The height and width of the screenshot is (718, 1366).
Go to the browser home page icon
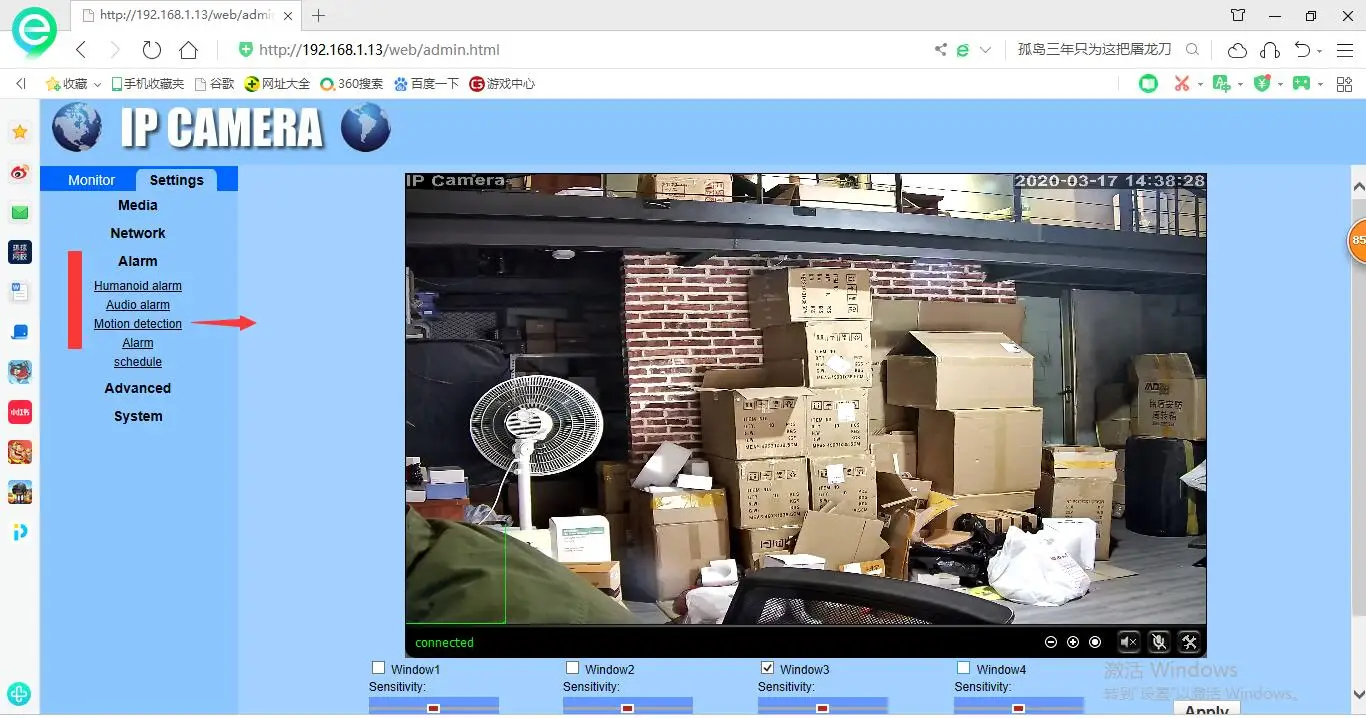(188, 49)
